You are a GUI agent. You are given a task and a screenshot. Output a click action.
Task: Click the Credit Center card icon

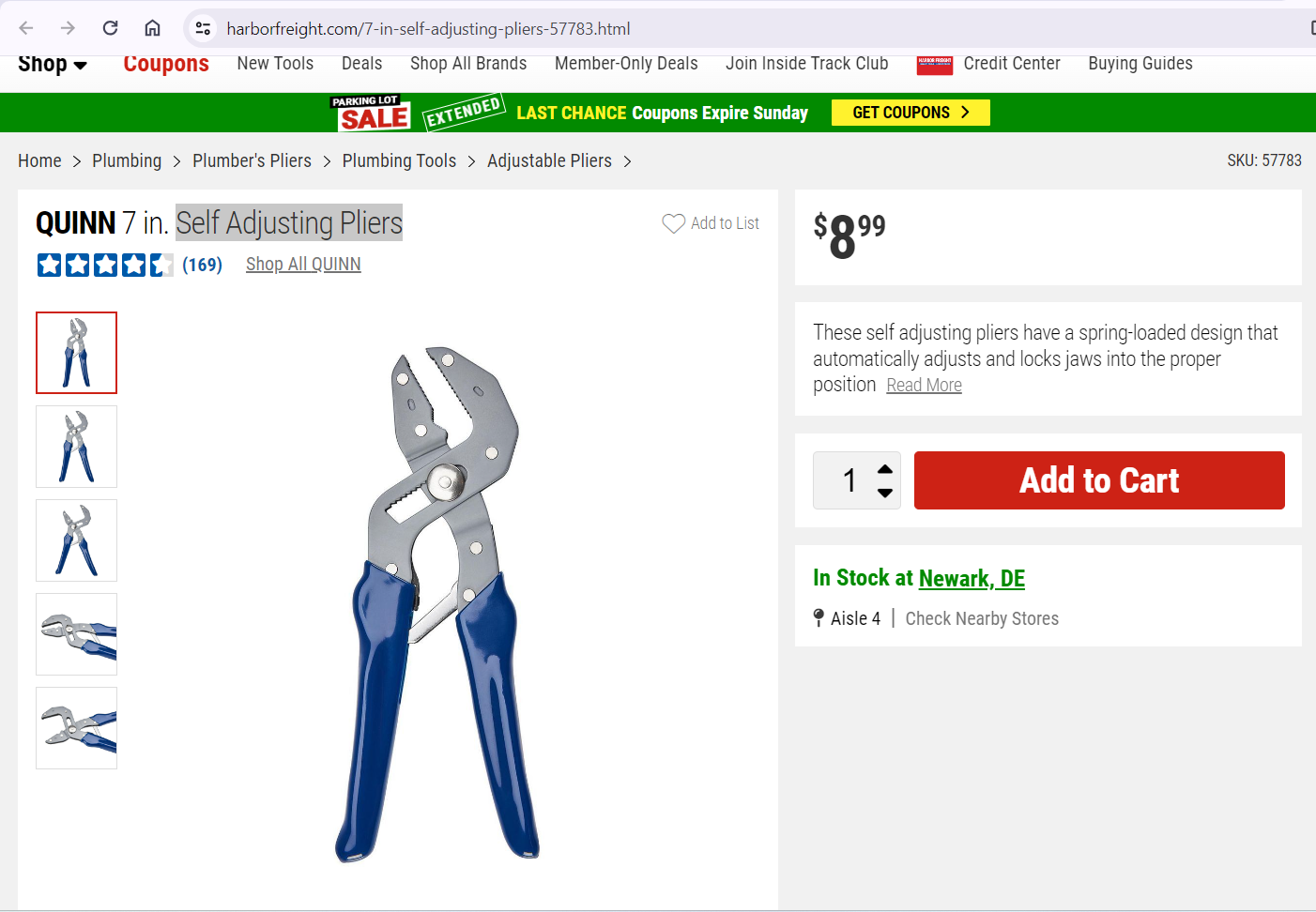click(934, 64)
